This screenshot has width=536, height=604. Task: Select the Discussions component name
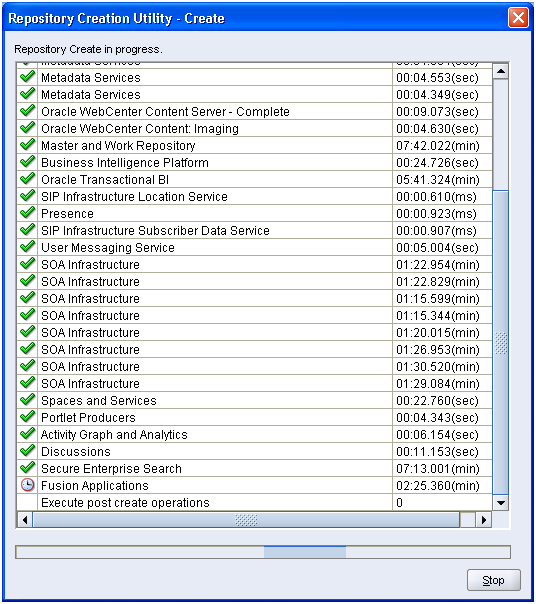(x=76, y=451)
